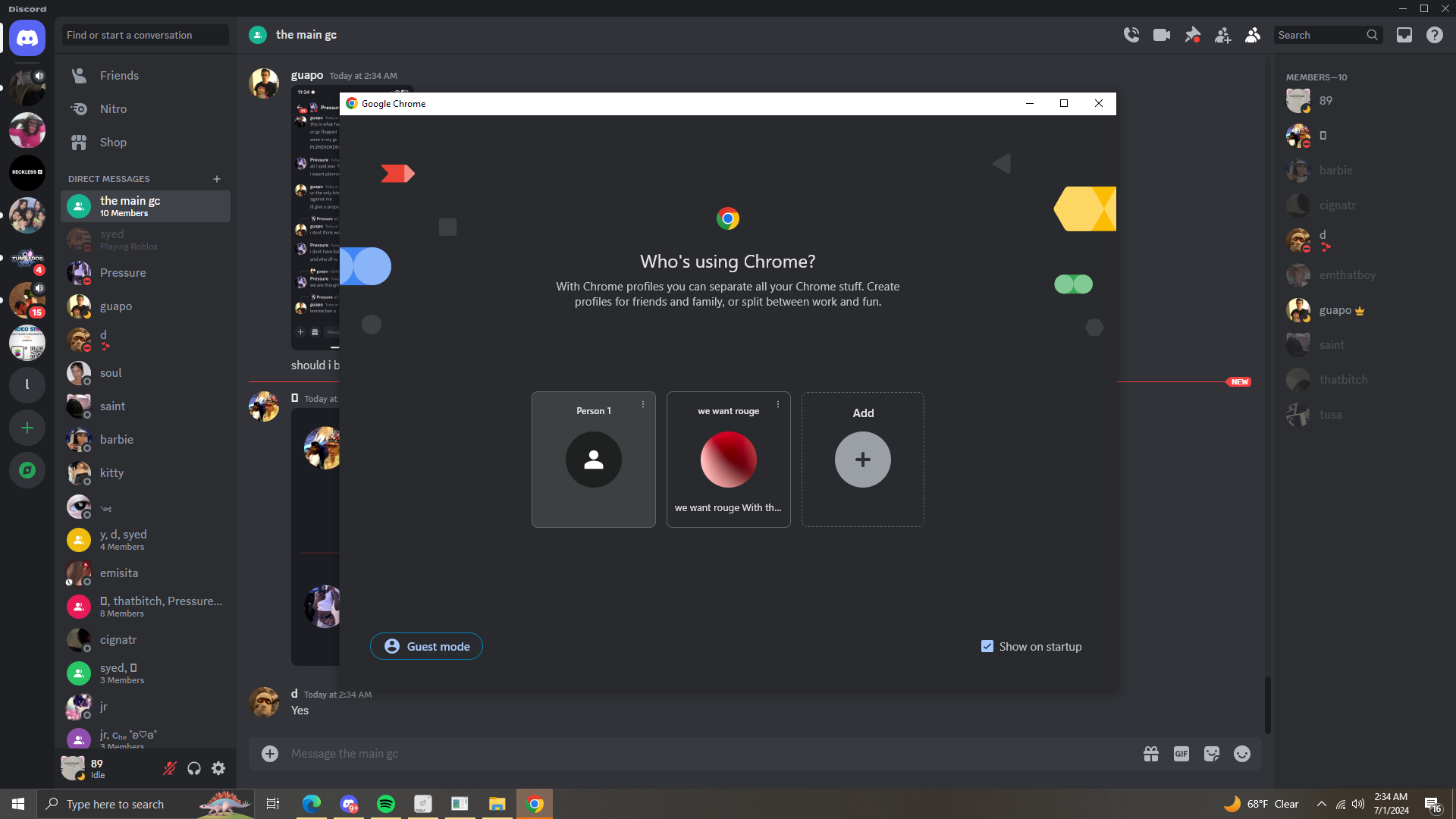Screen dimensions: 1456x819
Task: Open the sticker picker
Action: (x=1212, y=753)
